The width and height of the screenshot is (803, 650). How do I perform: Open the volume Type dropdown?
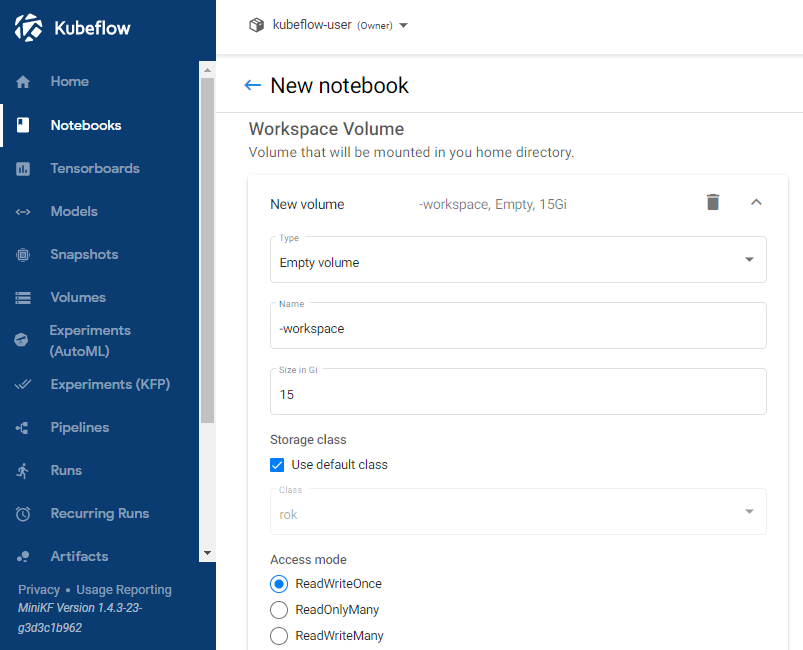point(518,260)
